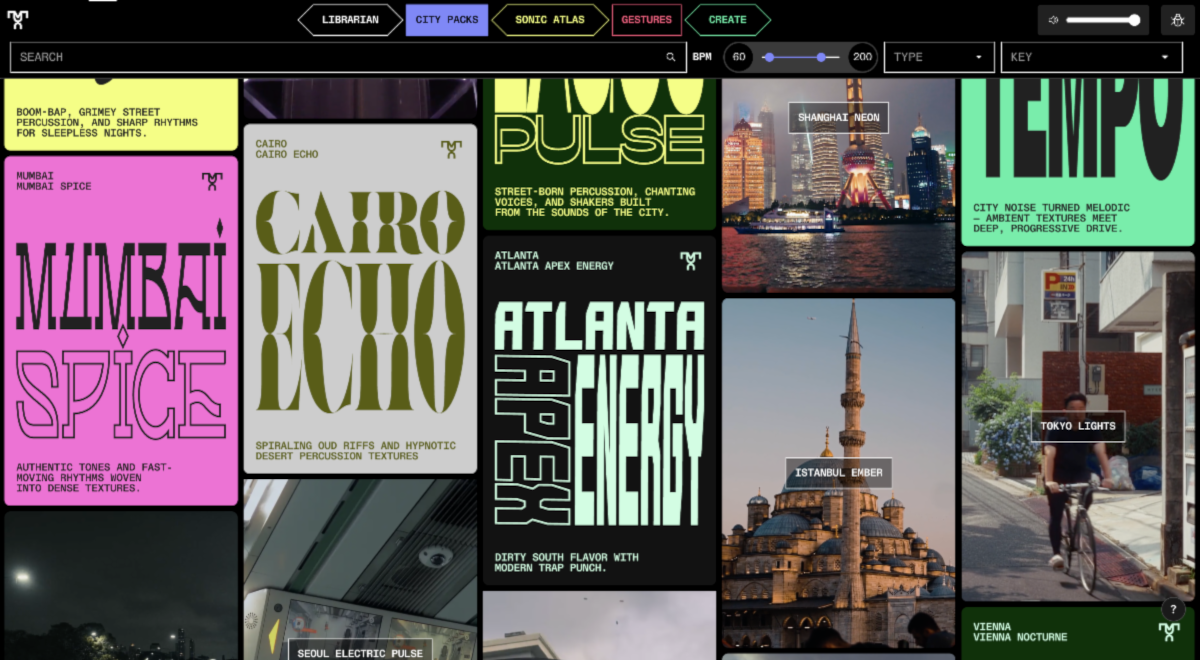Click 'Street-born percussion, chanting voices' description
This screenshot has height=660, width=1200.
(x=594, y=201)
